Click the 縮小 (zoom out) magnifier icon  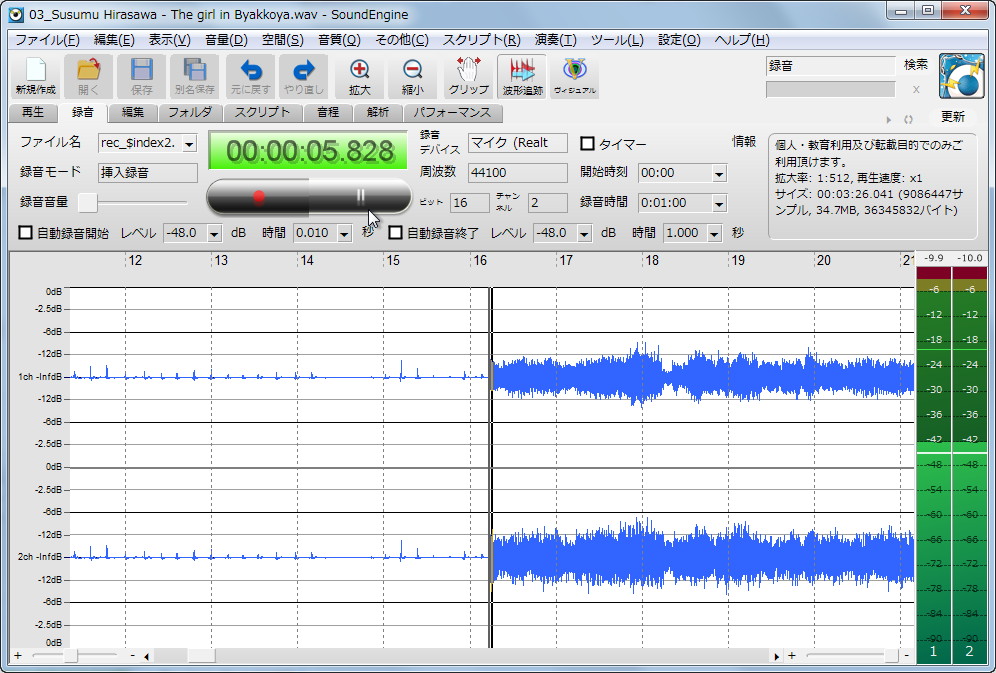tap(412, 76)
